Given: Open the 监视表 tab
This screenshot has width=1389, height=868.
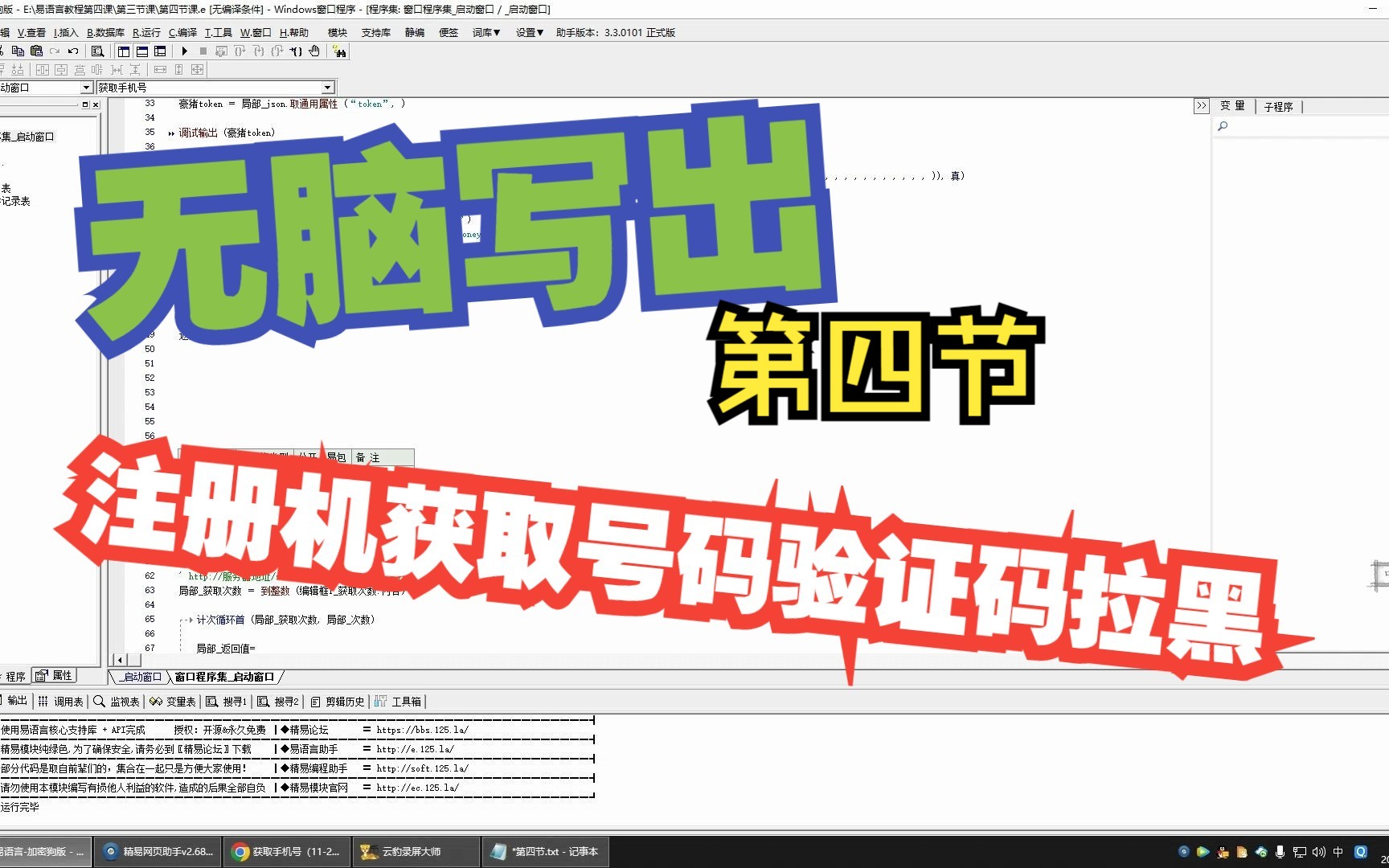Looking at the screenshot, I should 117,701.
